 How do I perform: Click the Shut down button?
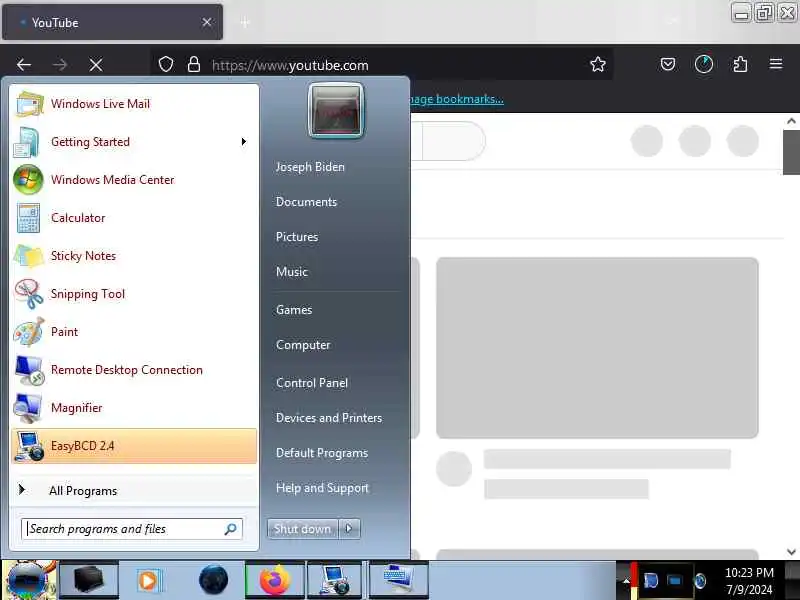(x=303, y=529)
